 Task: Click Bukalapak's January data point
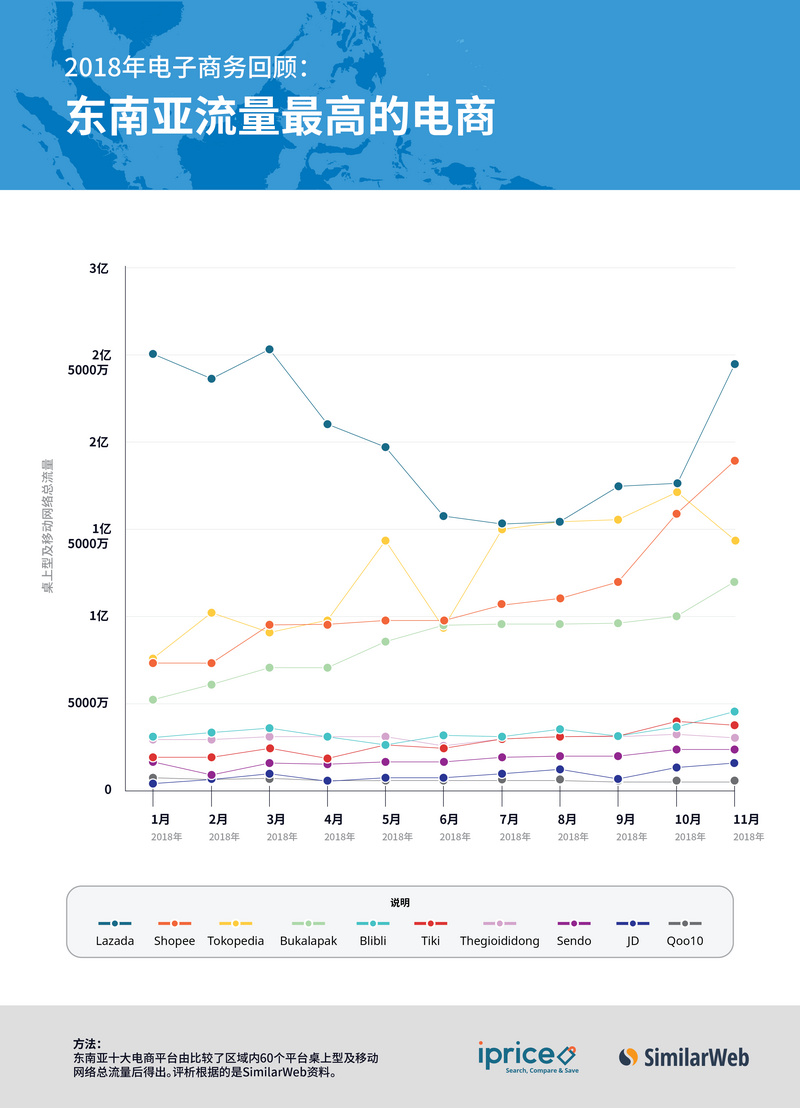(x=153, y=700)
